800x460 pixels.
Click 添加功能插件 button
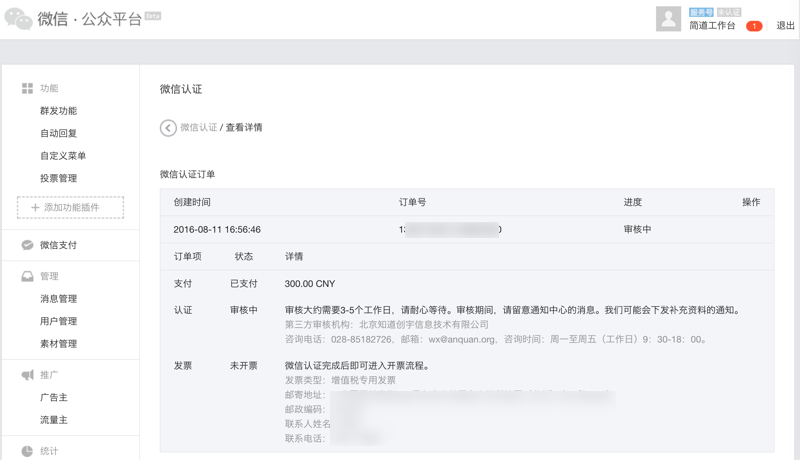coord(70,207)
